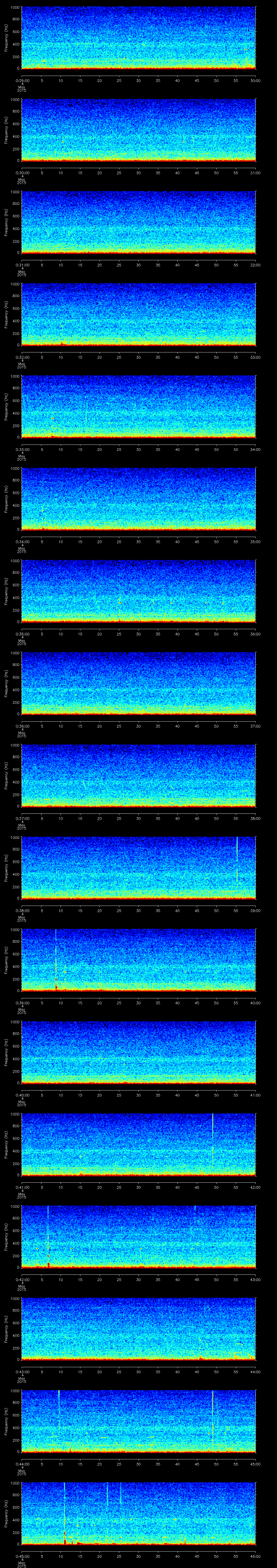Click the 0:29:00 start time label

click(x=22, y=80)
